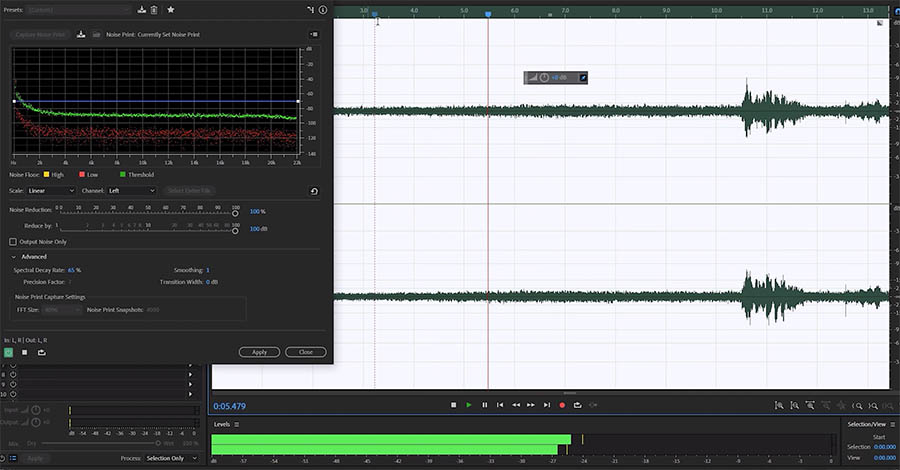Toggle loop playback in transport bar
The width and height of the screenshot is (900, 470).
coord(577,405)
